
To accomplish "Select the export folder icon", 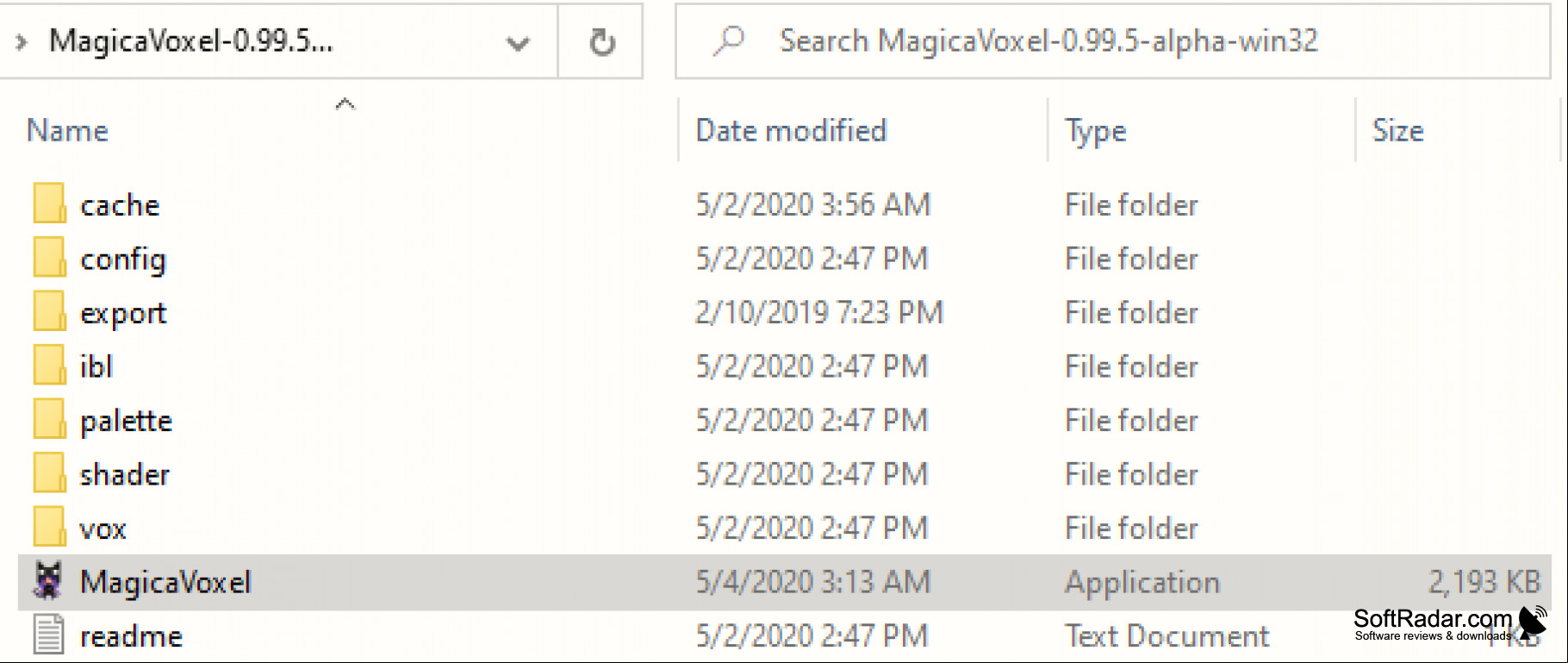I will click(x=49, y=312).
